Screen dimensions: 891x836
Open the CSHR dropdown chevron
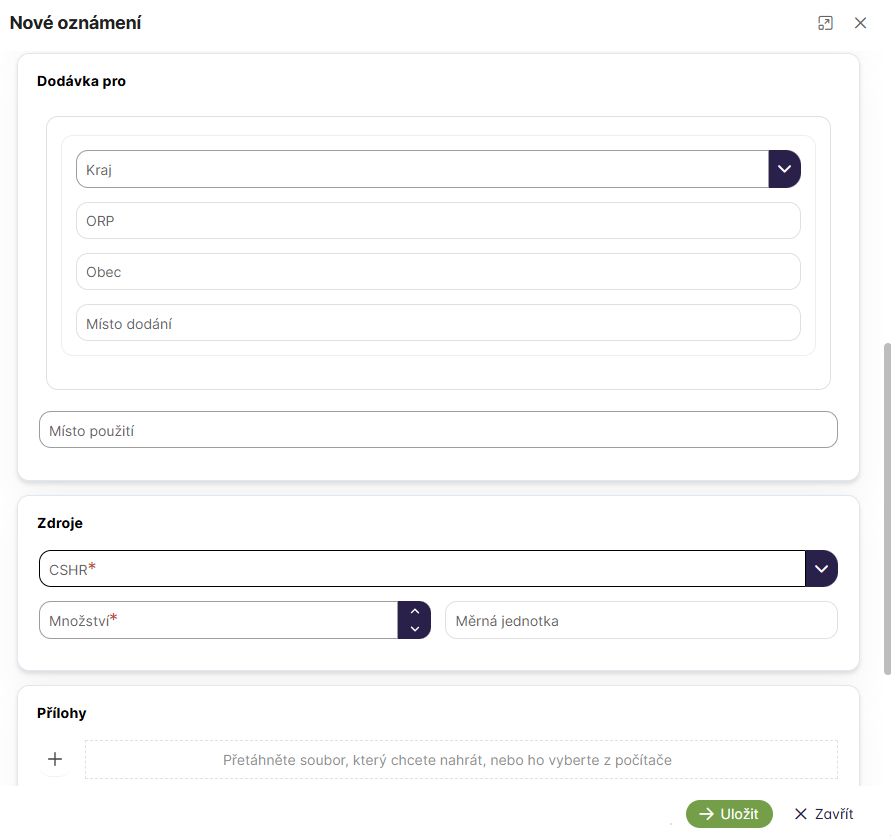point(821,568)
